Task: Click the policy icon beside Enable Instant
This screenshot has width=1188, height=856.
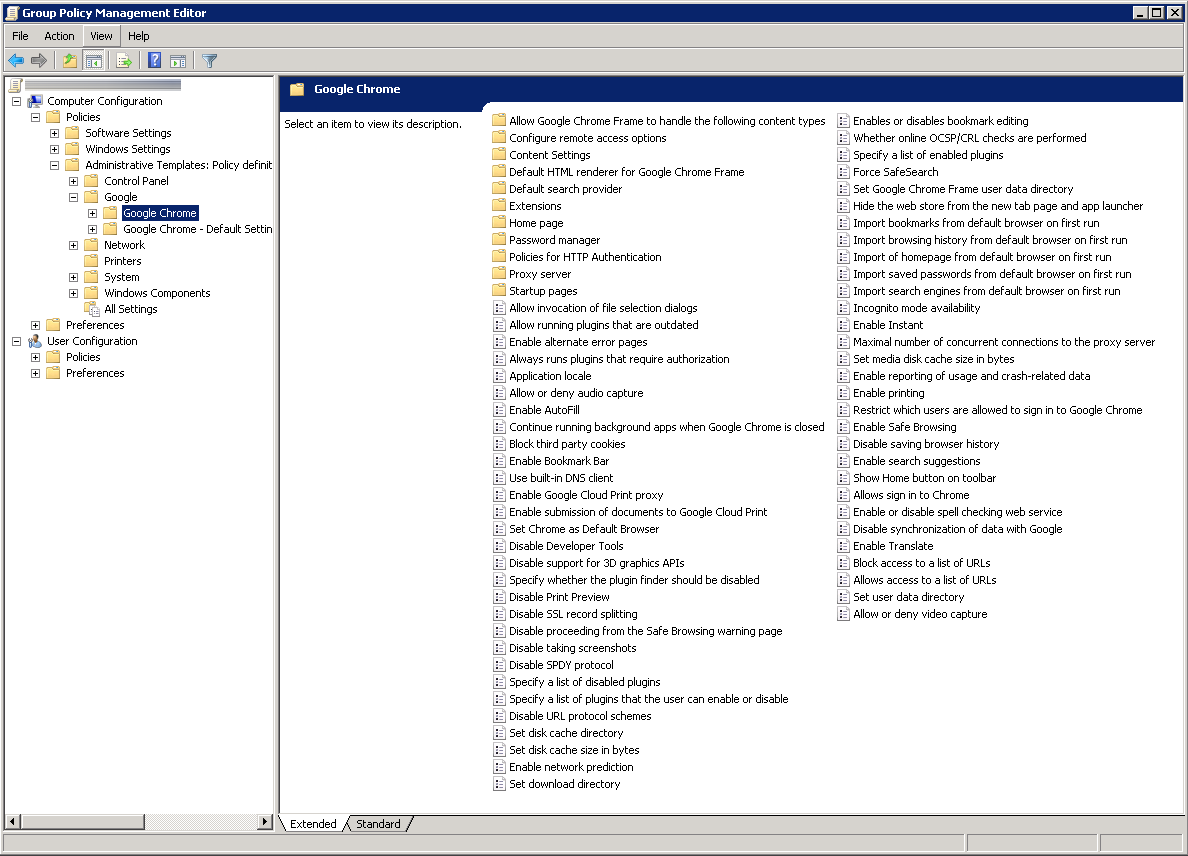Action: tap(843, 325)
